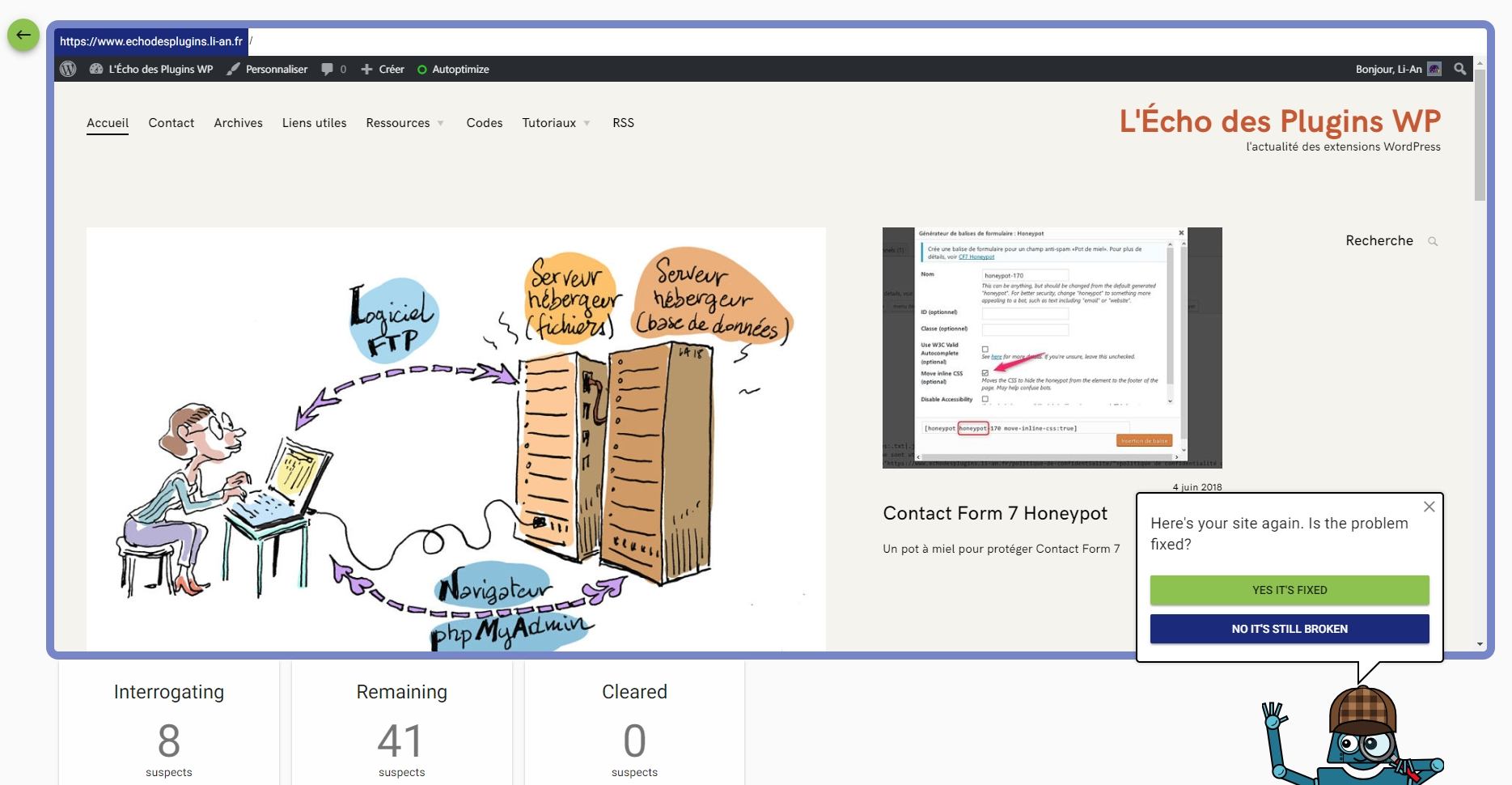Expand Tutoriaux dropdown arrow
1512x785 pixels.
[587, 124]
